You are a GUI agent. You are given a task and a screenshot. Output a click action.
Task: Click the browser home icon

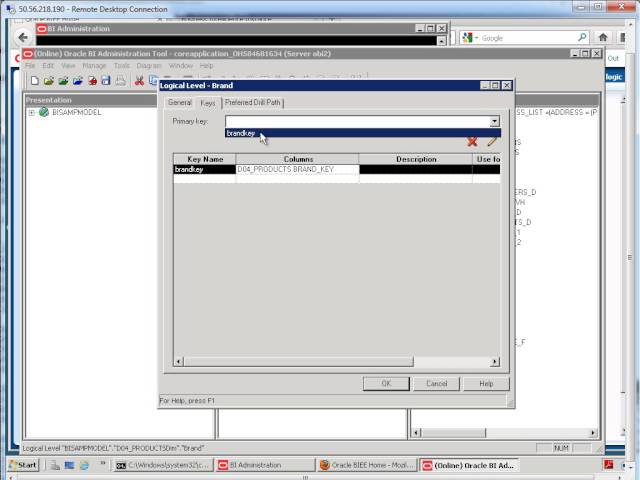coord(603,38)
